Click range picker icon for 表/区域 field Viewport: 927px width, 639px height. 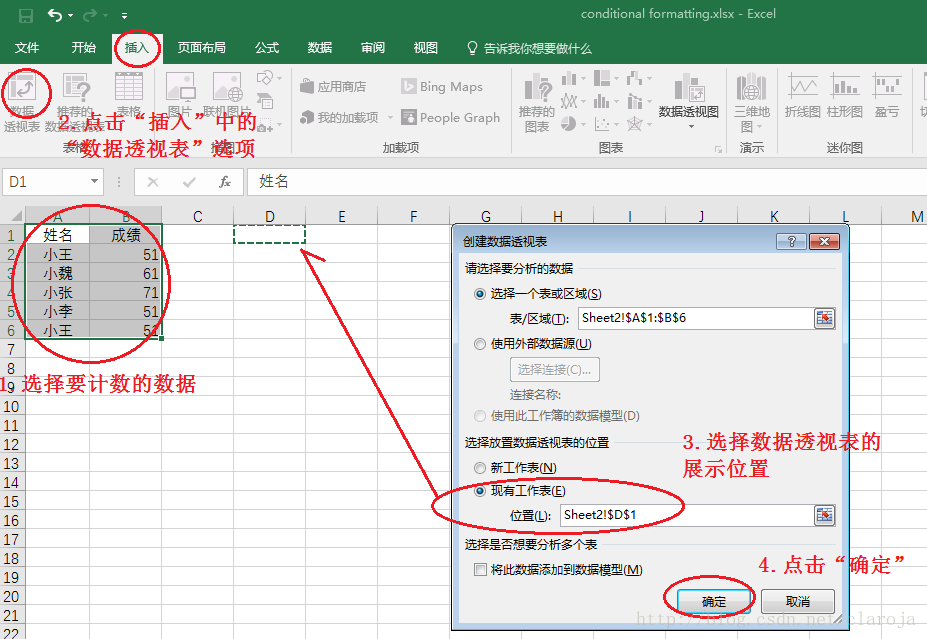824,318
